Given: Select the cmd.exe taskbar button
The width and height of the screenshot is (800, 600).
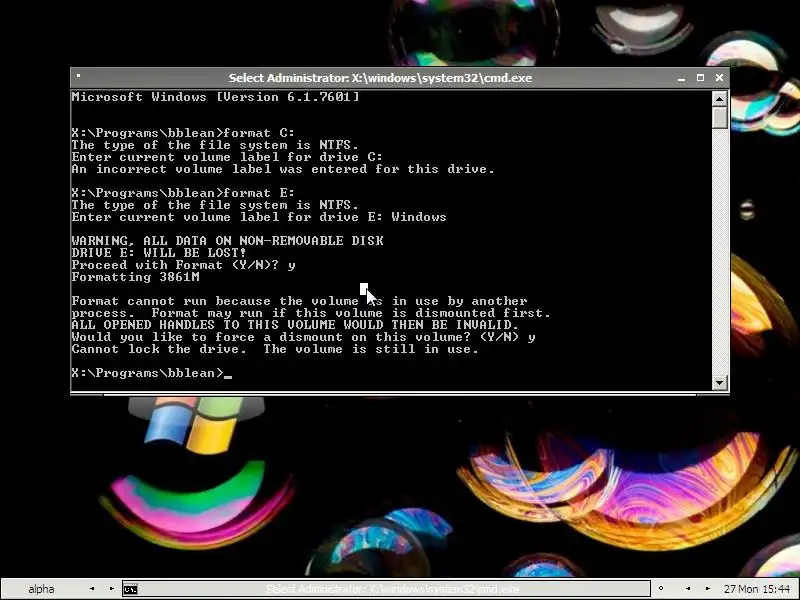Looking at the screenshot, I should tap(386, 589).
